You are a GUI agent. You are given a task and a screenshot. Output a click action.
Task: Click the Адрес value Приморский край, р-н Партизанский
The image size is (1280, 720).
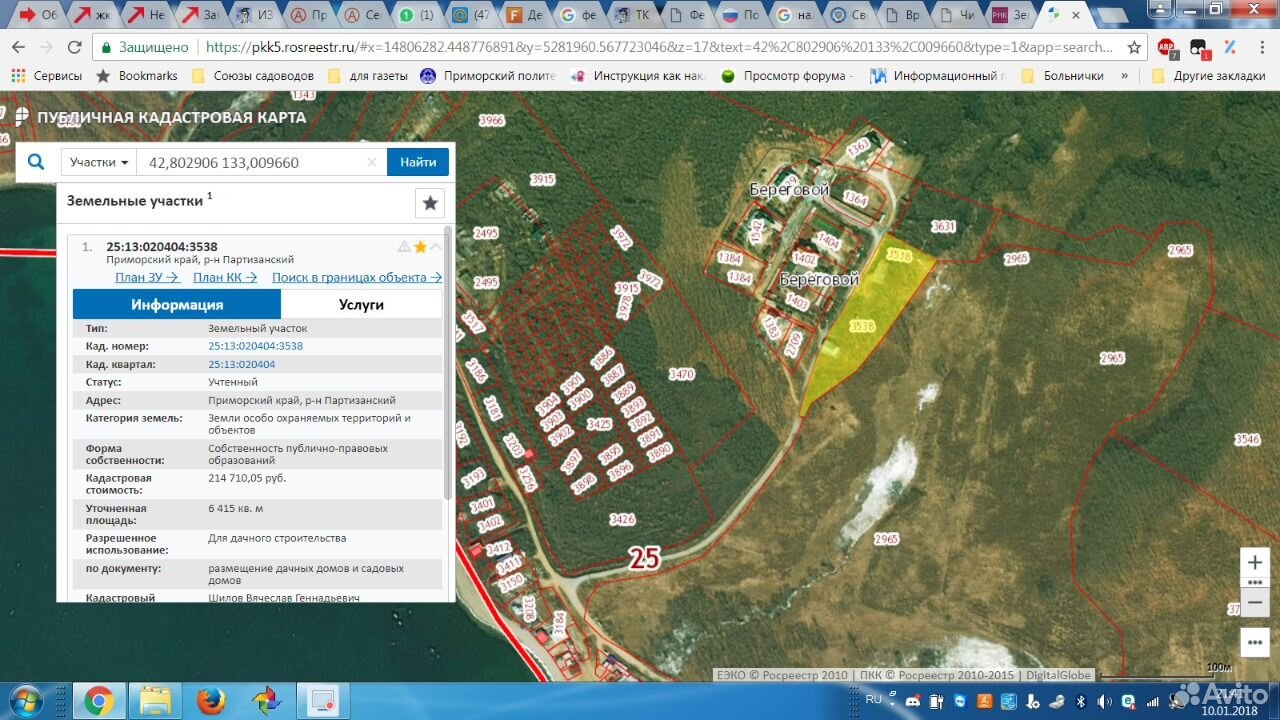coord(301,400)
